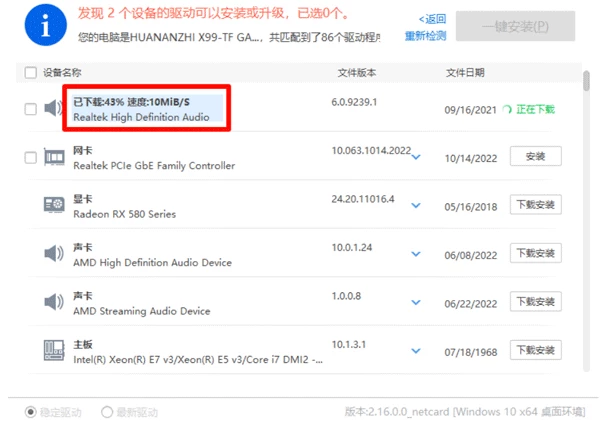
Task: Expand version dropdown for 10.063.1014.2022
Action: click(x=416, y=157)
